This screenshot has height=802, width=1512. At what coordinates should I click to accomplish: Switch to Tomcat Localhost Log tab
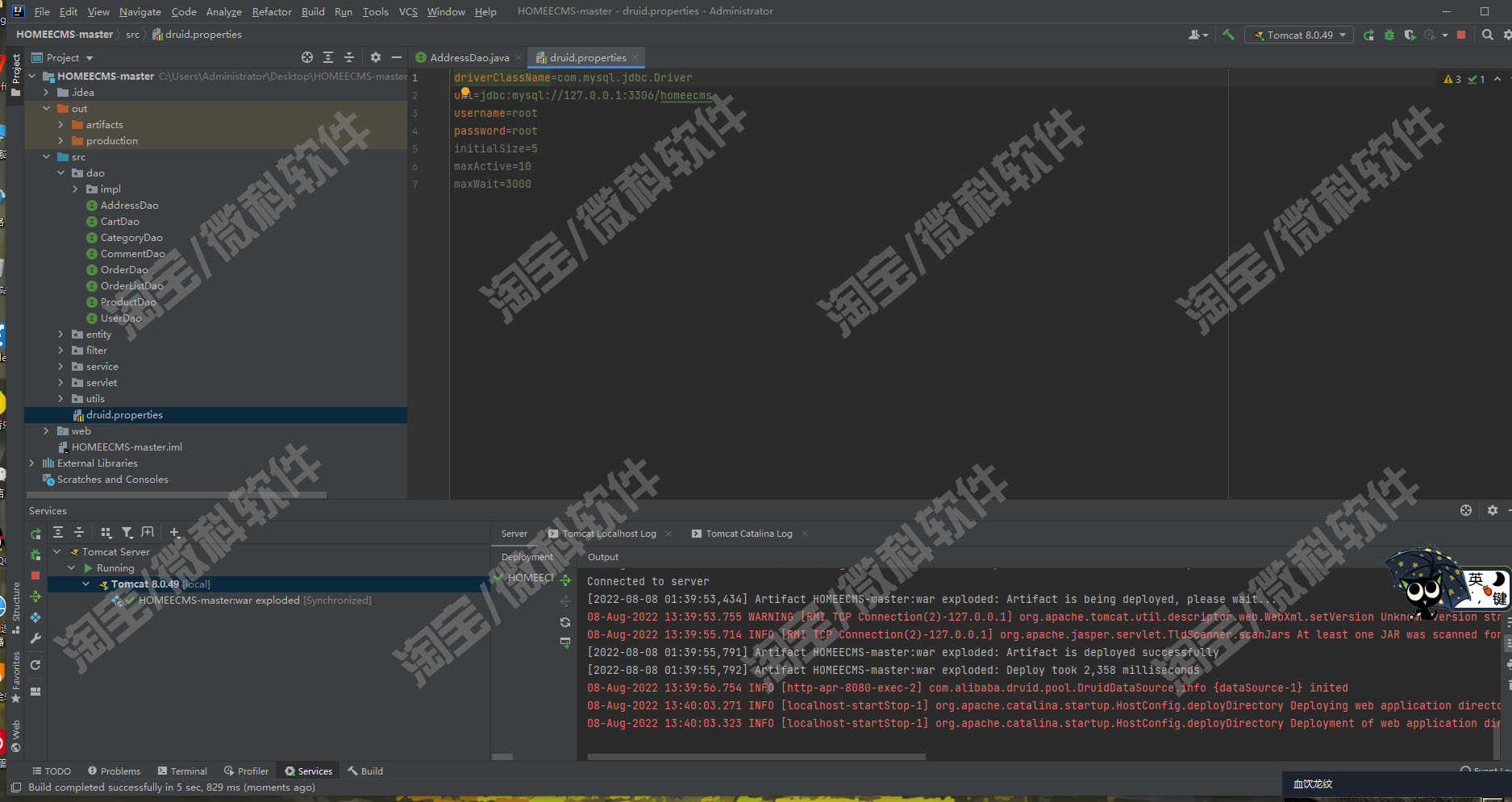coord(609,534)
